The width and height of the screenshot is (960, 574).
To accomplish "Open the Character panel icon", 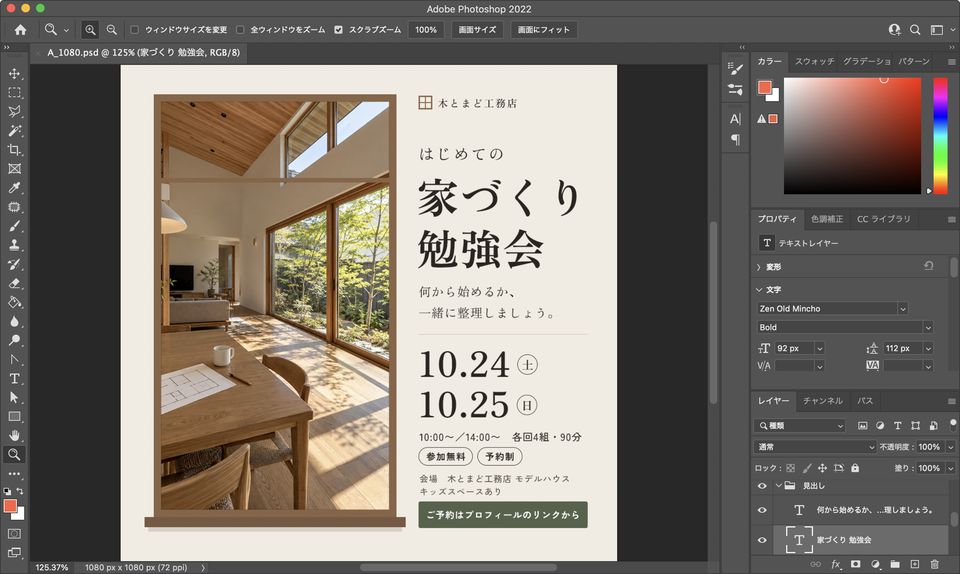I will [x=735, y=119].
